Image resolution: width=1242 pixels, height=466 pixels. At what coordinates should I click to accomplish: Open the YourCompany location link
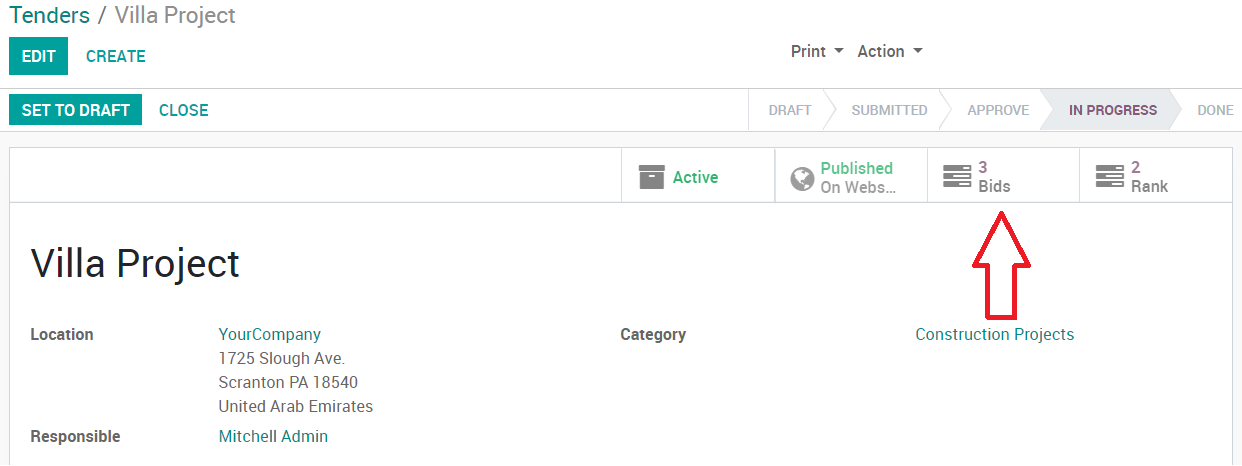click(x=270, y=334)
